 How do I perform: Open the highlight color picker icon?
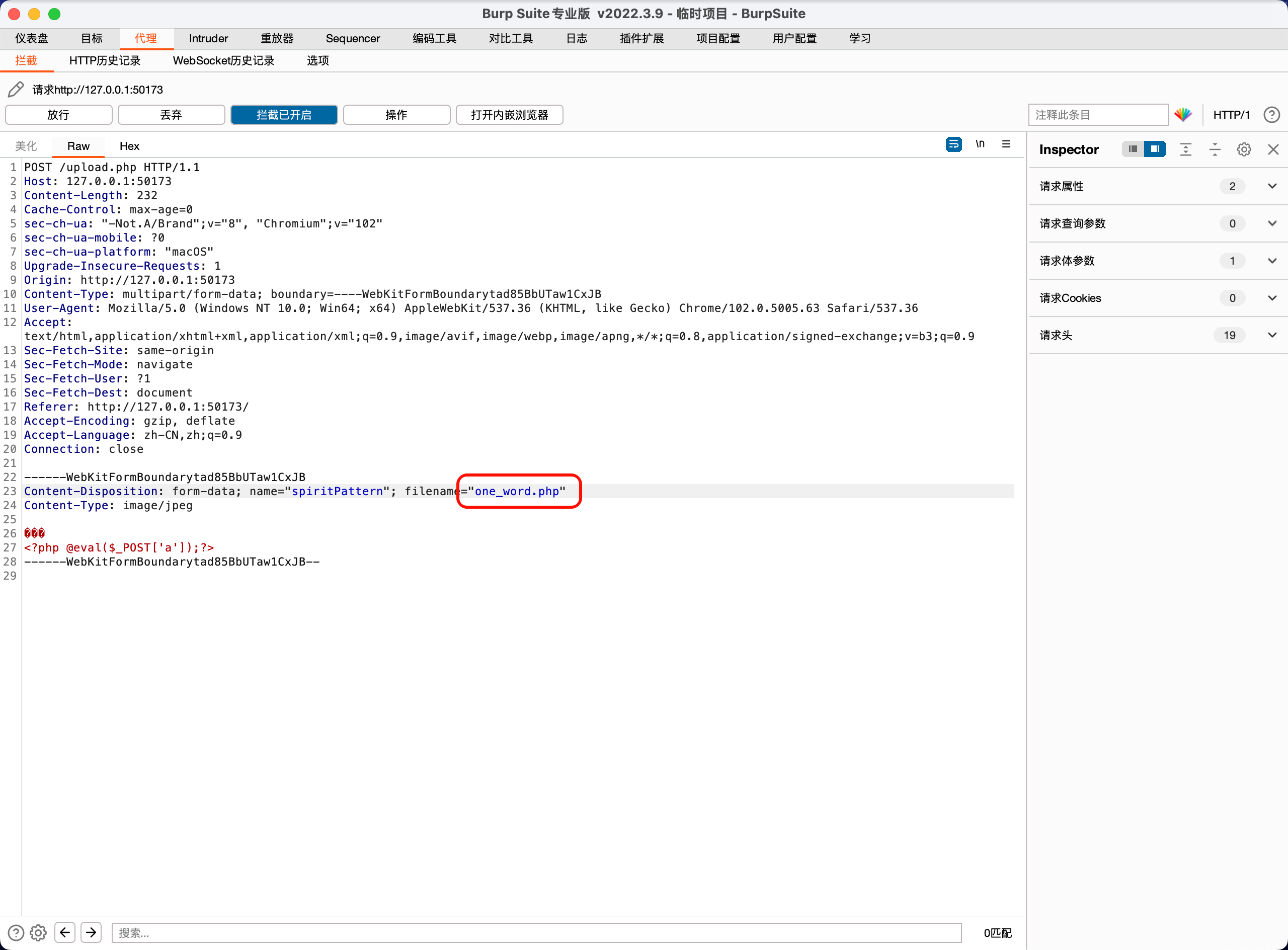pyautogui.click(x=1183, y=114)
